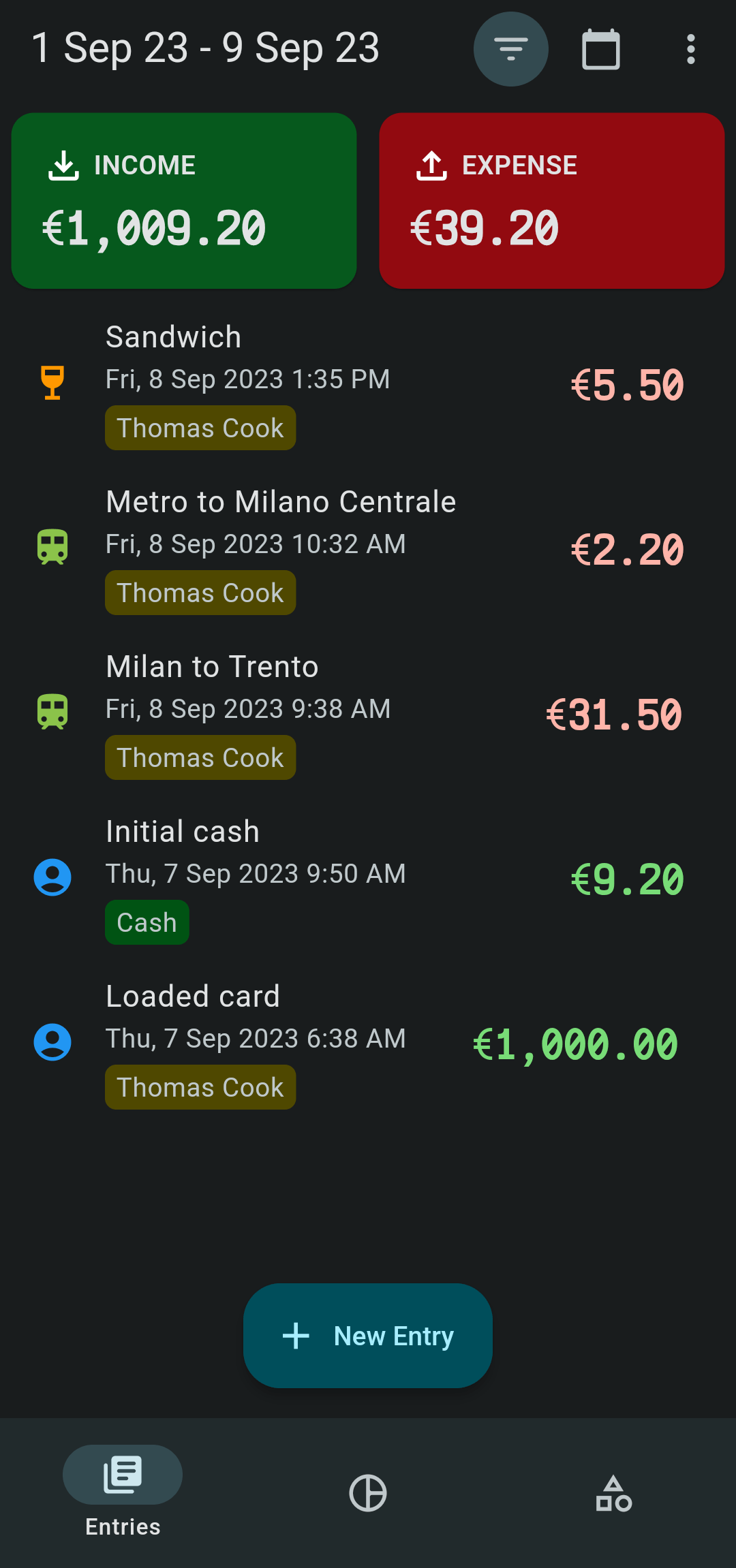Open the Metro to Milano Centrale entry
Screen dimensions: 736x1568
pyautogui.click(x=281, y=502)
